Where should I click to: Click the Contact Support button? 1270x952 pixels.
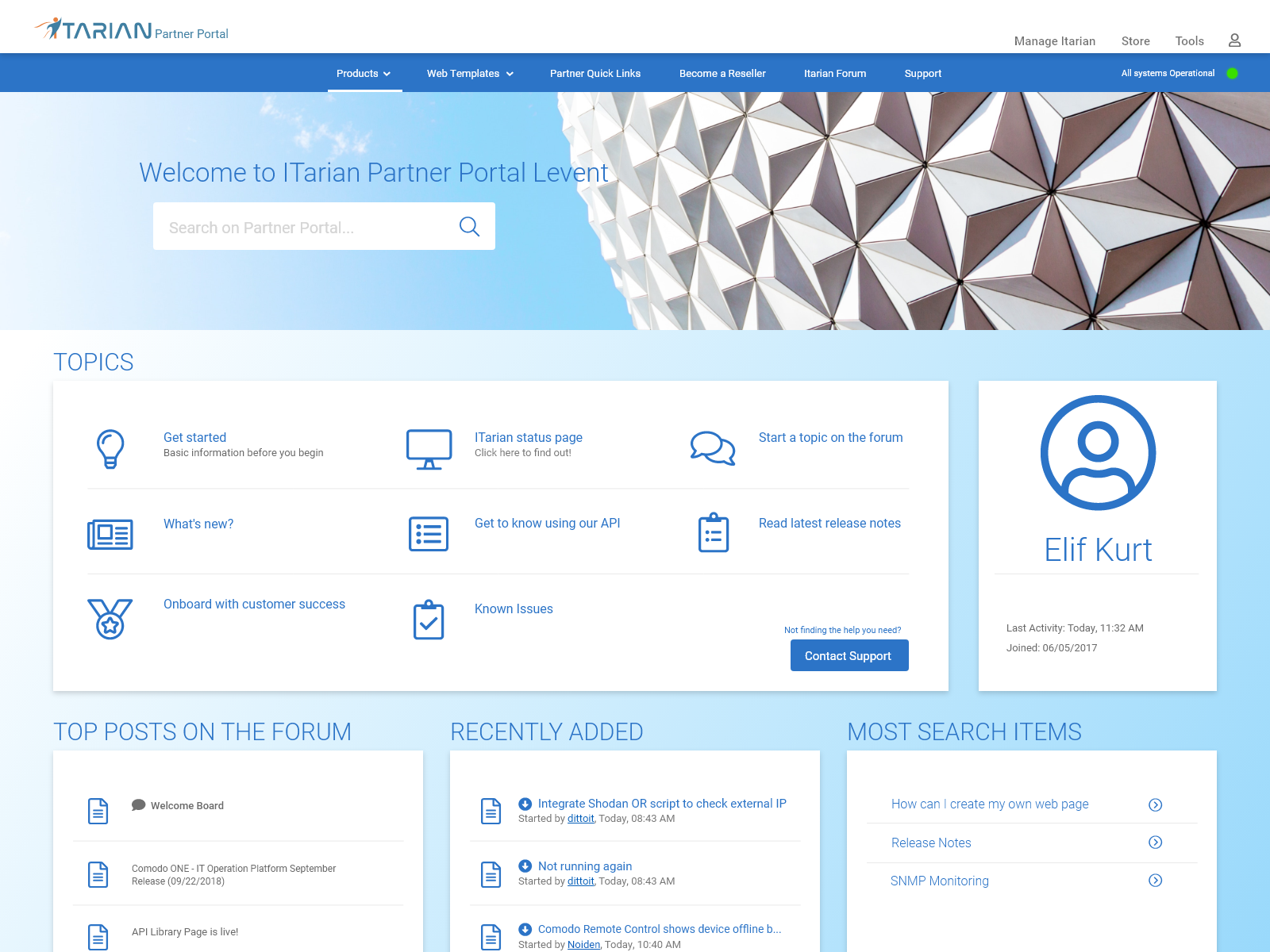(x=849, y=655)
